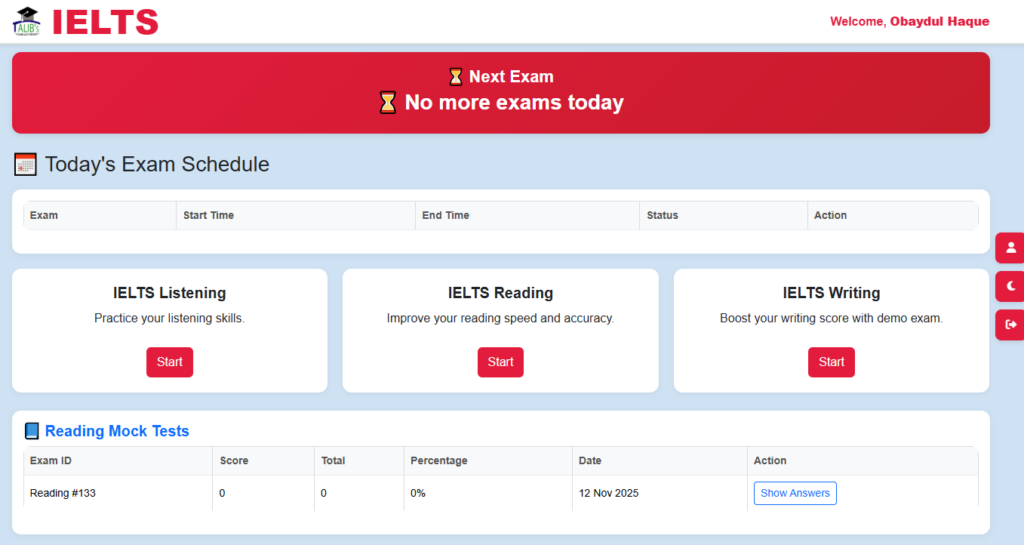Click 'Improve your reading speed and accuracy.' text
1024x545 pixels.
(x=500, y=319)
